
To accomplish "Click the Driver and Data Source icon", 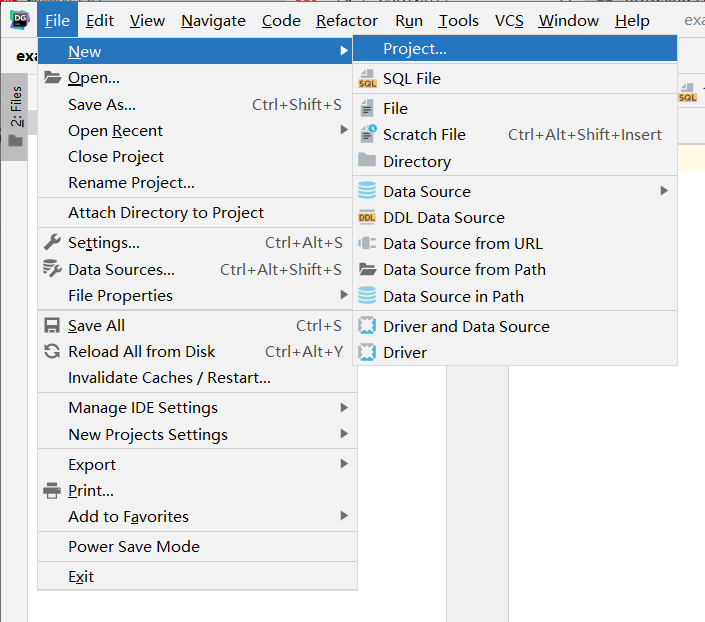I will point(367,326).
